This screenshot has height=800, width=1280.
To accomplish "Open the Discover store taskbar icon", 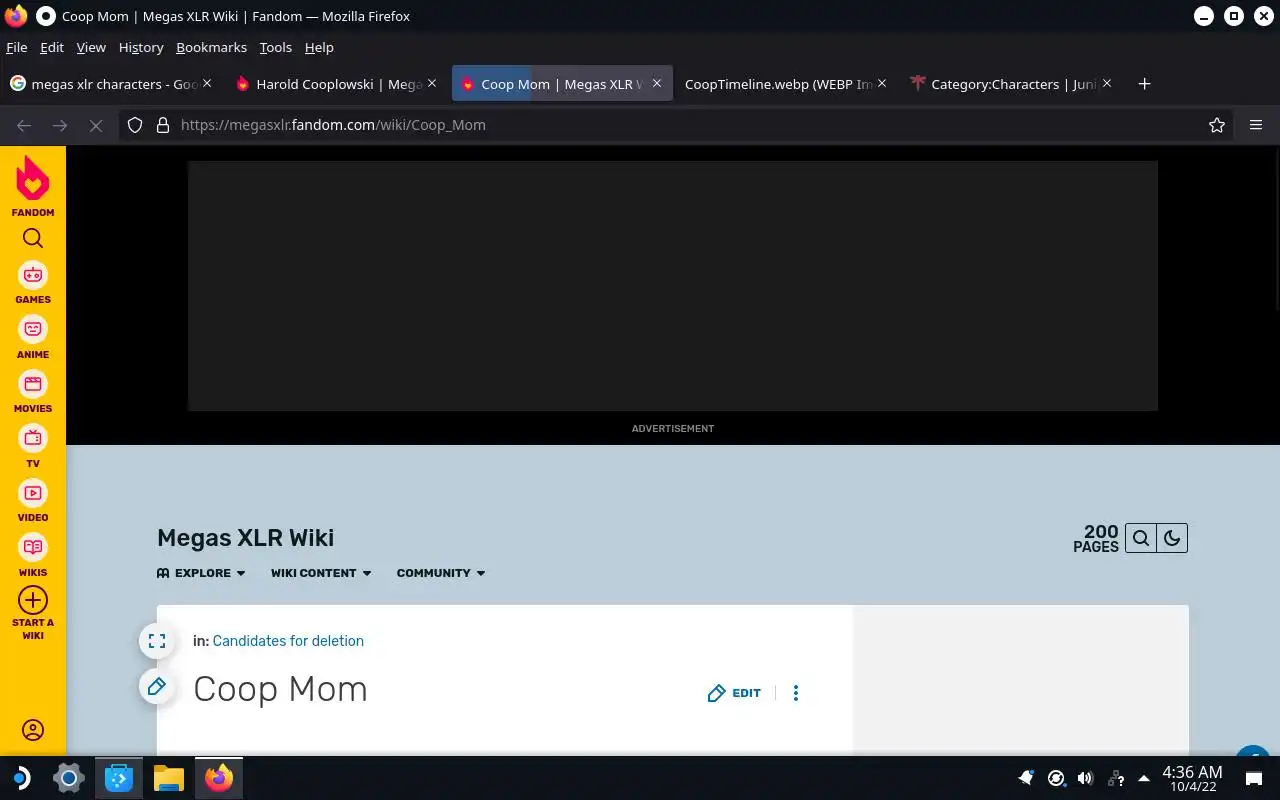I will (119, 778).
